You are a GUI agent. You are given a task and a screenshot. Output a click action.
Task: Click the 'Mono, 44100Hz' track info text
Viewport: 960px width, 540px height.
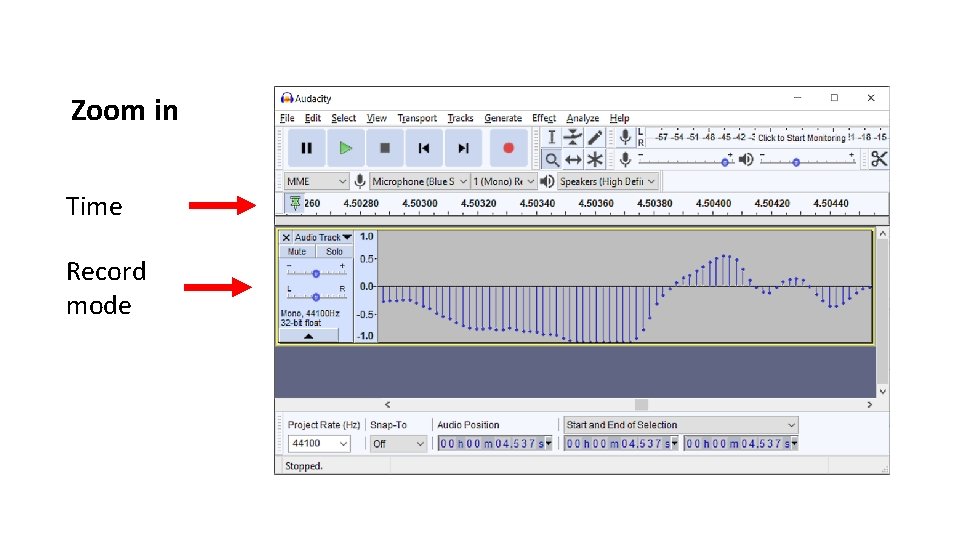pyautogui.click(x=310, y=313)
